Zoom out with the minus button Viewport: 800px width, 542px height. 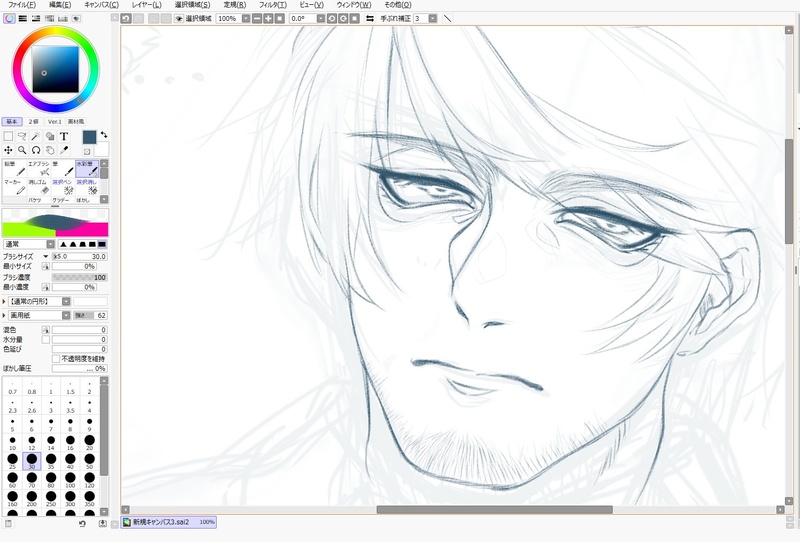click(257, 18)
